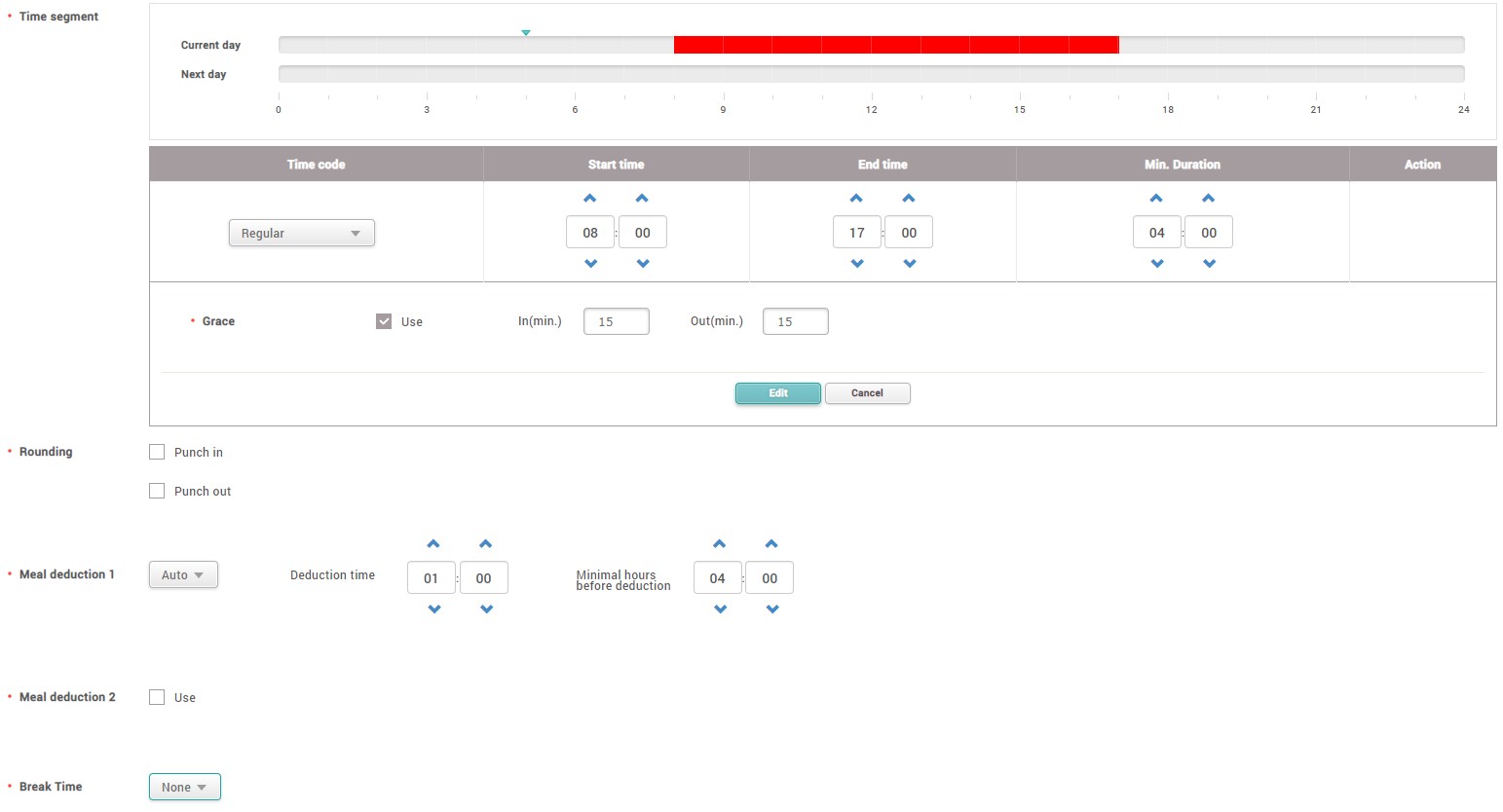
Task: Select the green triangle marker on the timeline
Action: coord(526,33)
